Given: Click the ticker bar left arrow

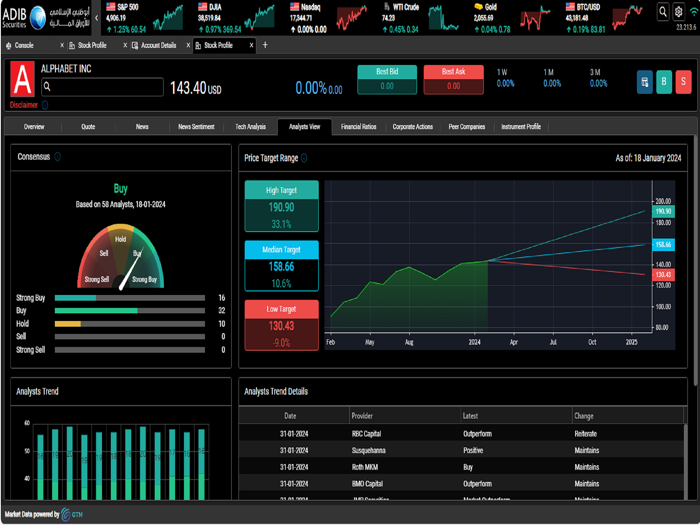Looking at the screenshot, I should point(96,18).
